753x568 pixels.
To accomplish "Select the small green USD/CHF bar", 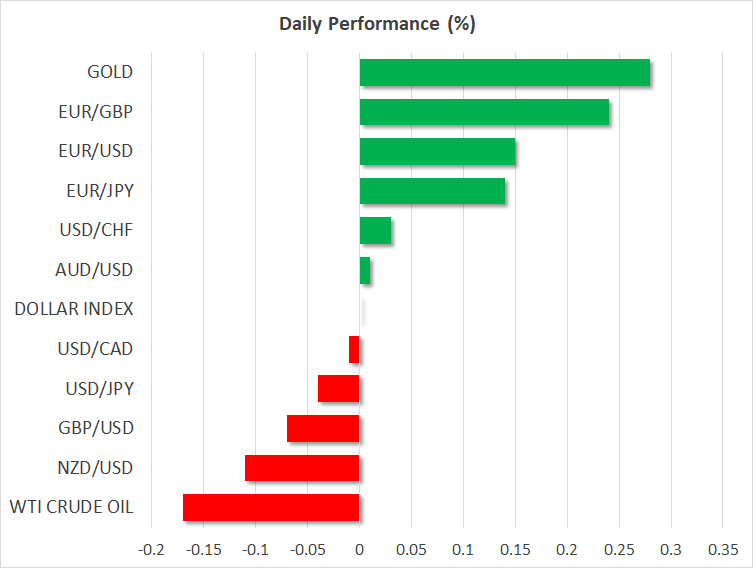I will pos(375,231).
